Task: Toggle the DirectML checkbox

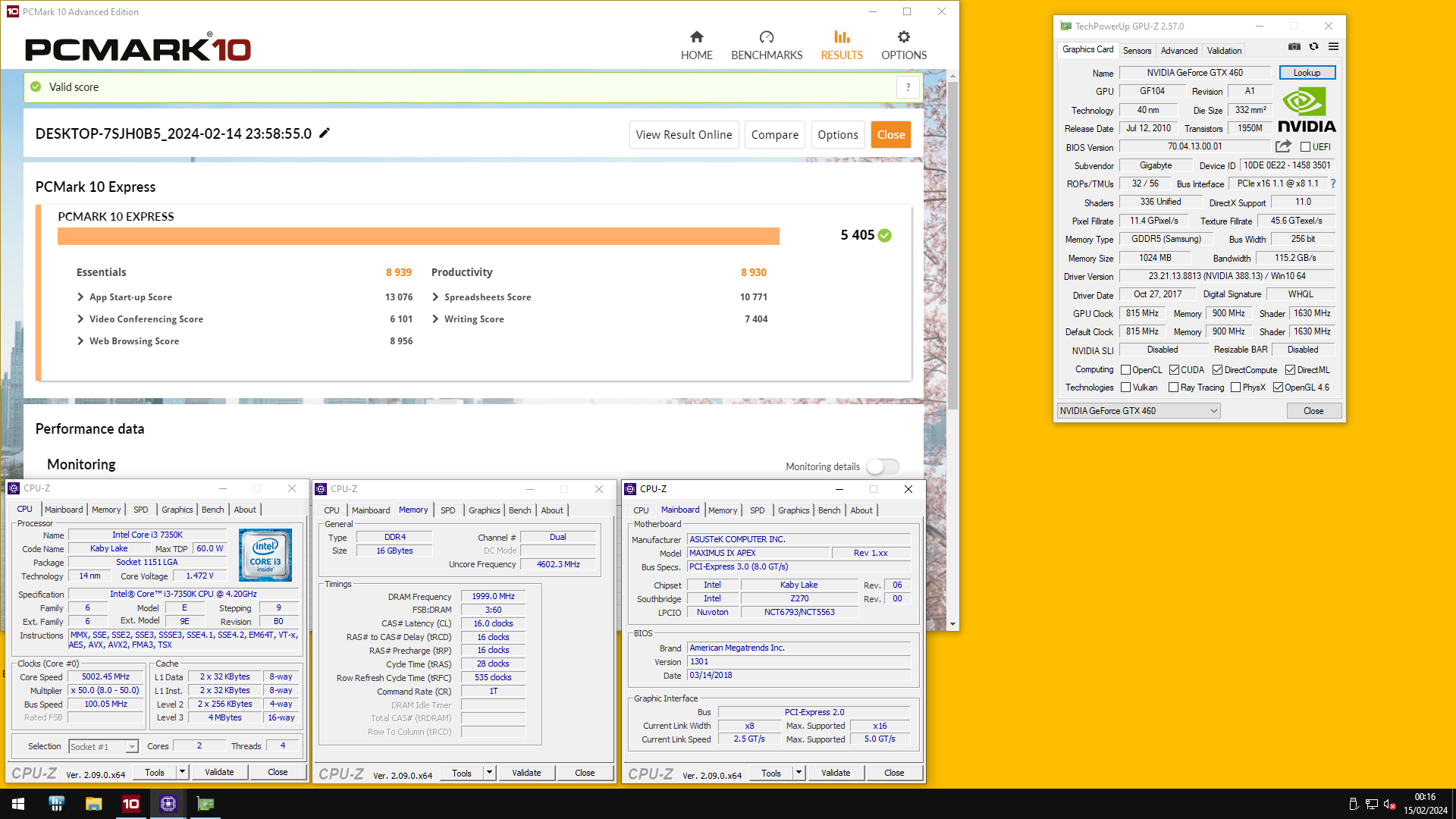Action: (1290, 370)
